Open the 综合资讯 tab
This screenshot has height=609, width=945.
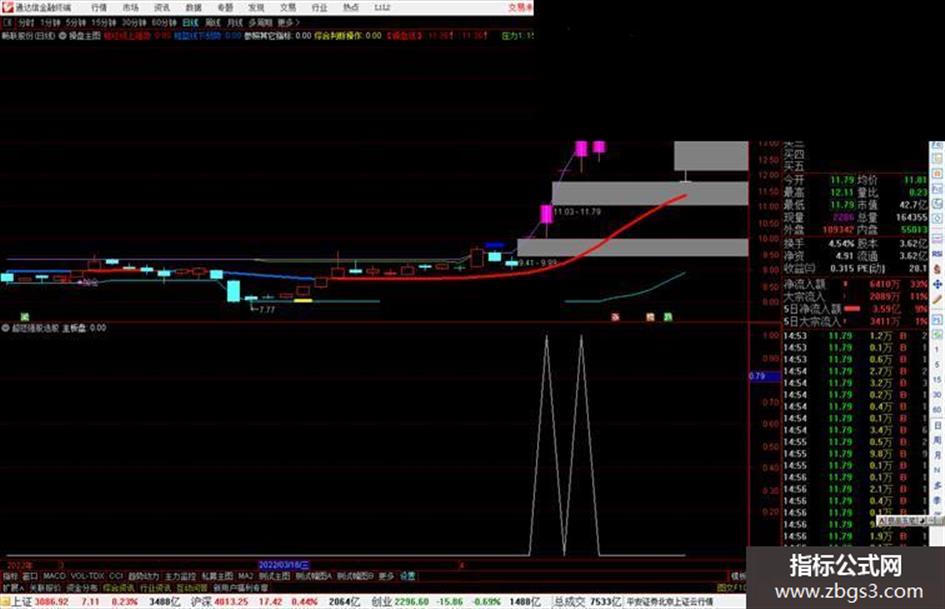pos(119,587)
